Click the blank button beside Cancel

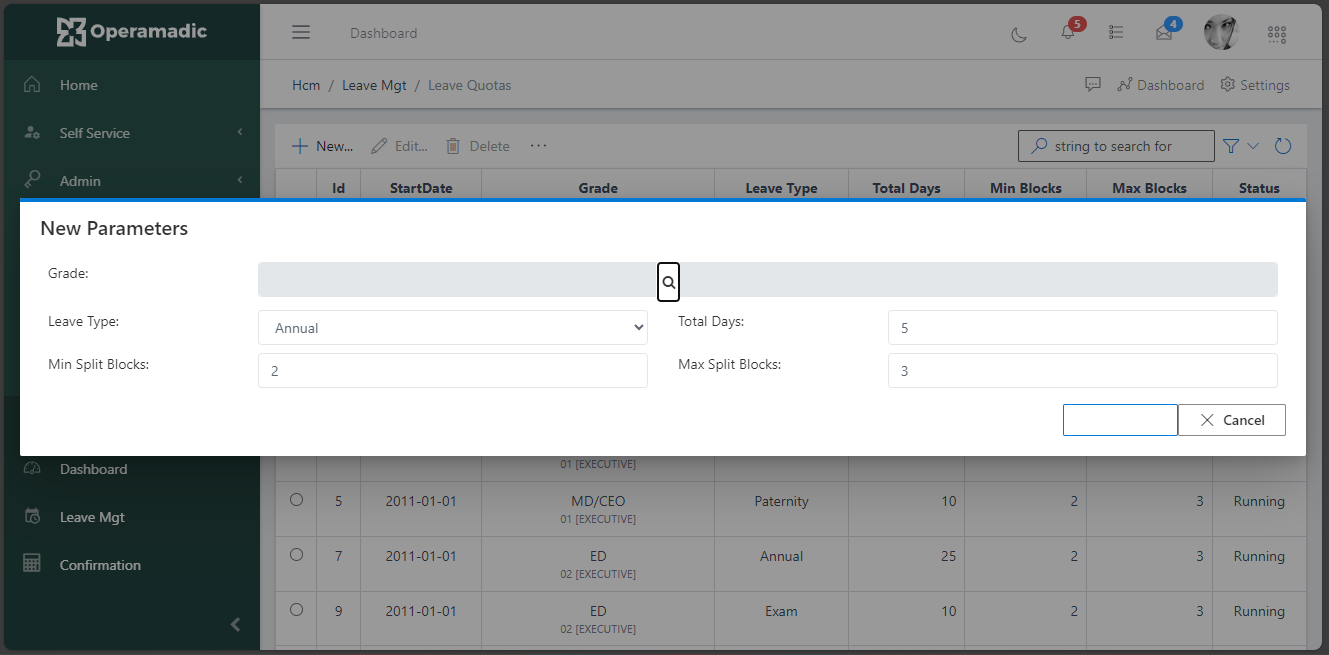click(x=1120, y=420)
